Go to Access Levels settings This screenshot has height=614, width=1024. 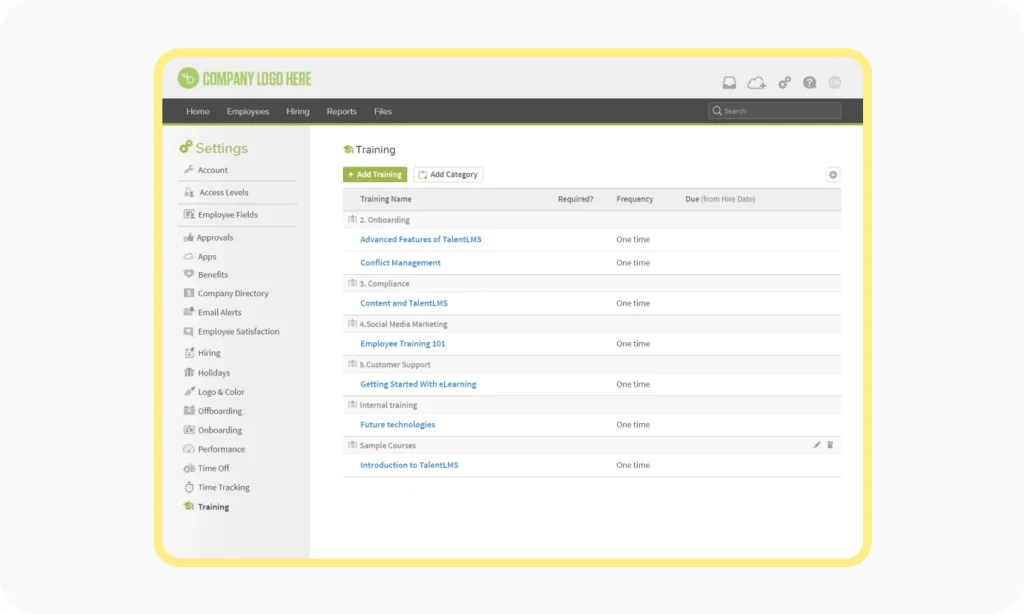click(x=223, y=192)
